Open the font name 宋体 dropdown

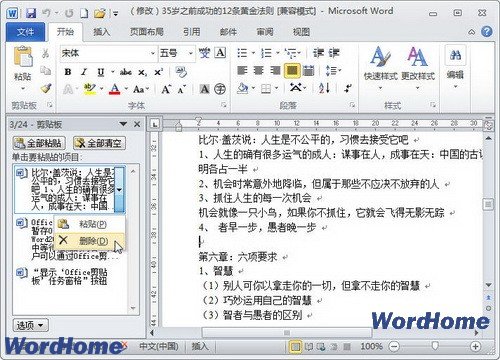pyautogui.click(x=152, y=53)
